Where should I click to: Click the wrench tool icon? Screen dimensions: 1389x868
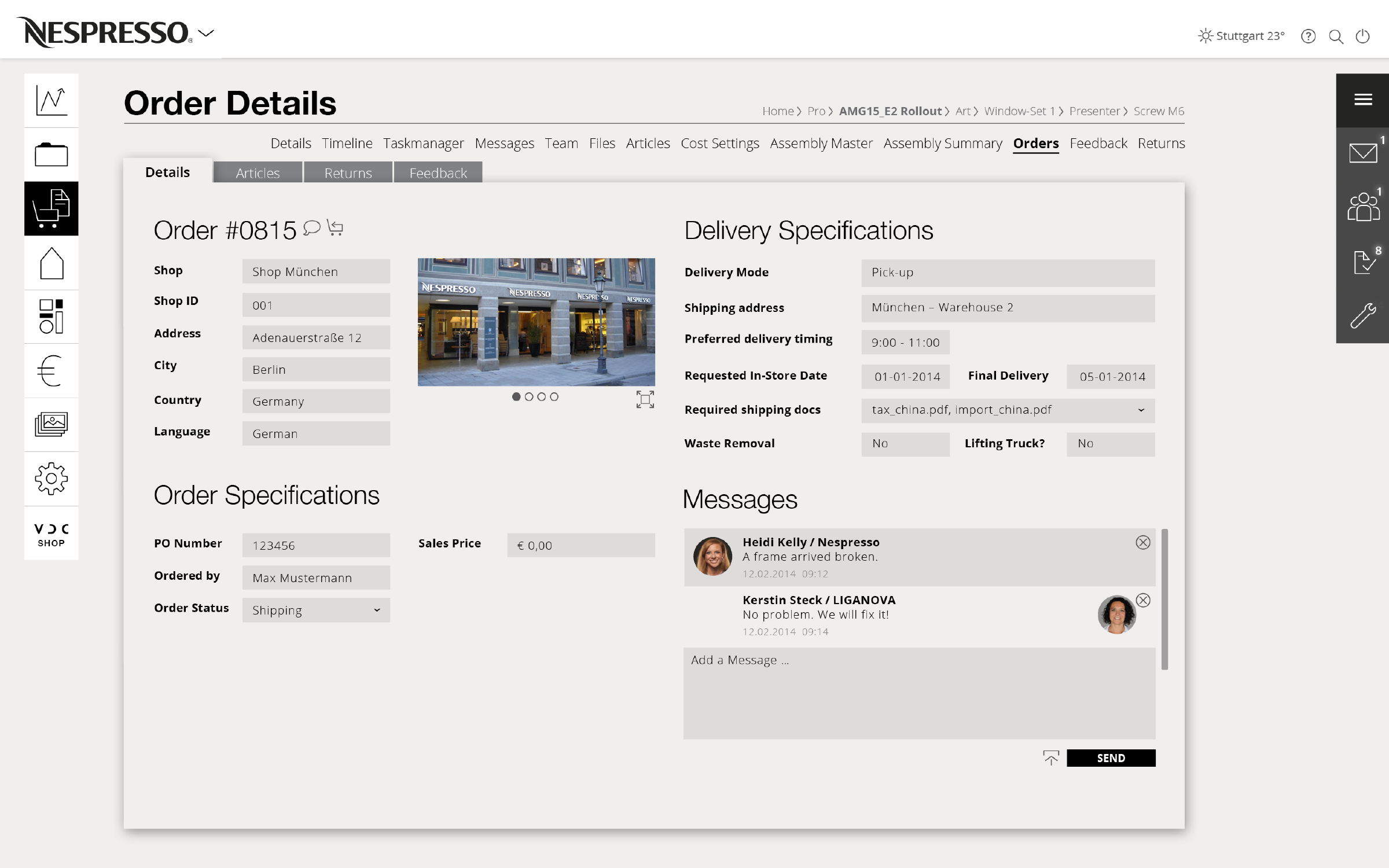(1362, 316)
